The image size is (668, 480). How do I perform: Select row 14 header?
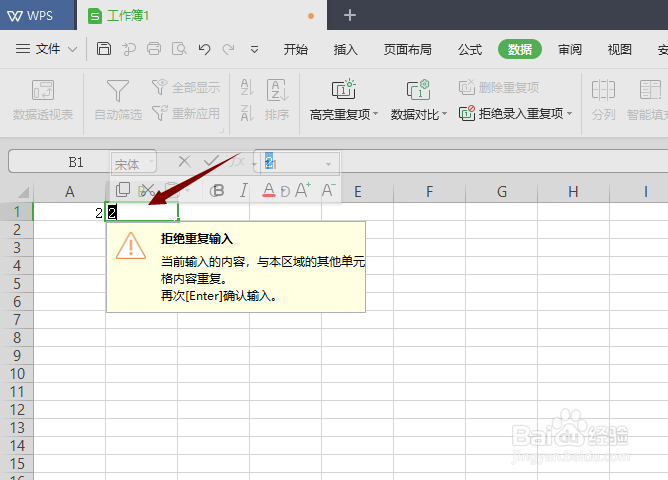pyautogui.click(x=17, y=446)
